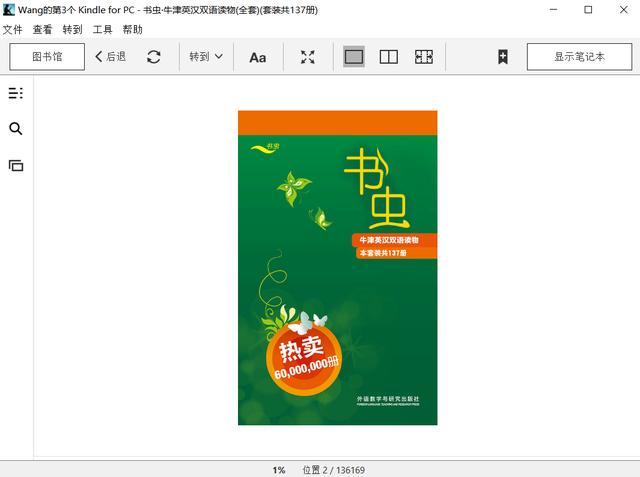Select single column page layout
The width and height of the screenshot is (640, 477).
click(x=353, y=57)
